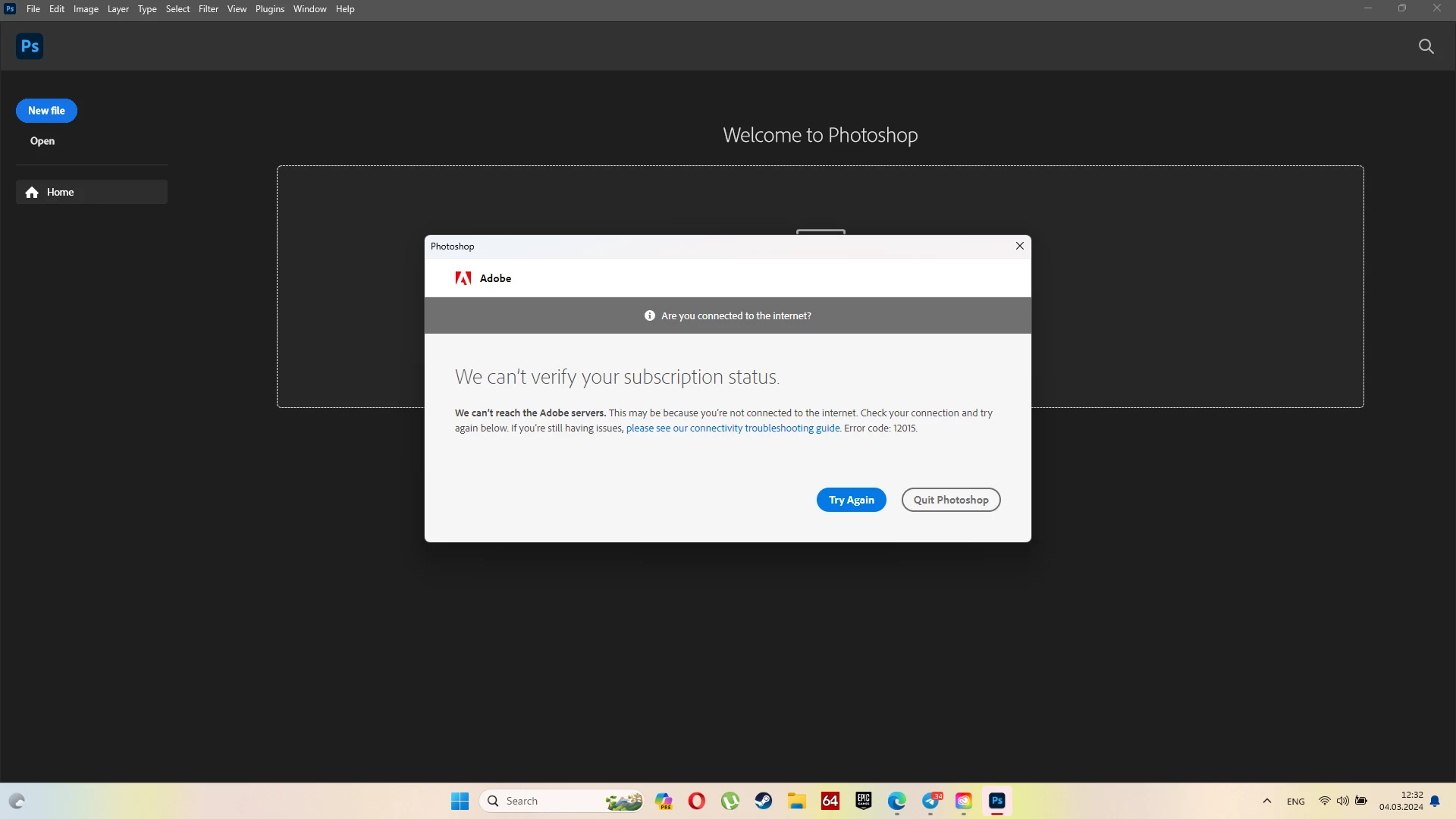
Task: Click the New file button
Action: click(46, 111)
